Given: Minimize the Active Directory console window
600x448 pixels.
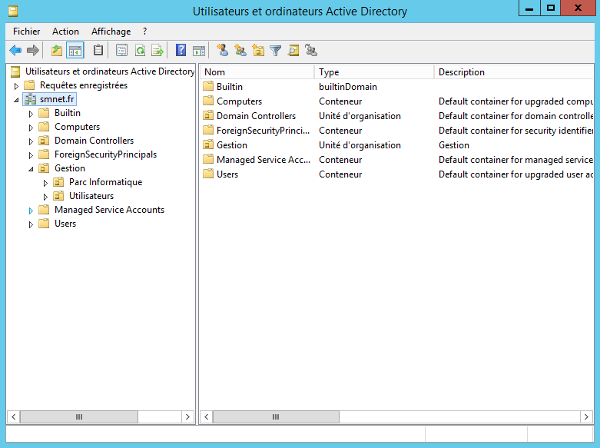Looking at the screenshot, I should (529, 8).
